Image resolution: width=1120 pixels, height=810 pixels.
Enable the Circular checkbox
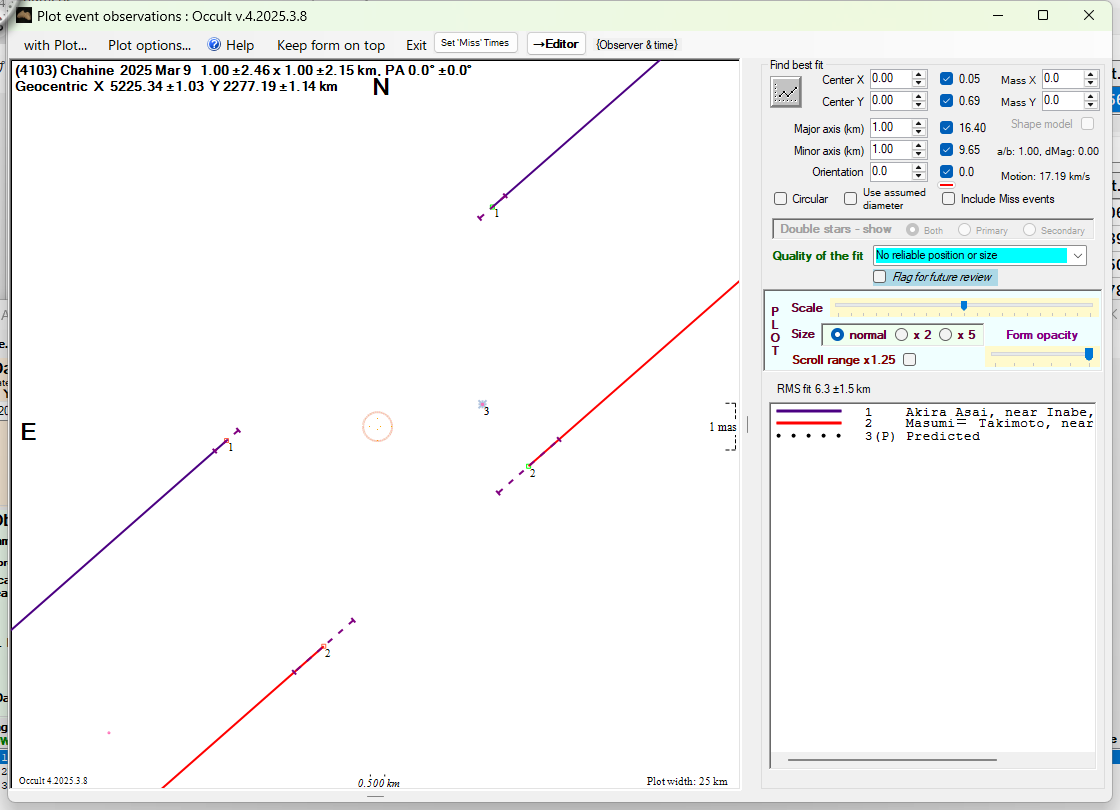(x=781, y=199)
